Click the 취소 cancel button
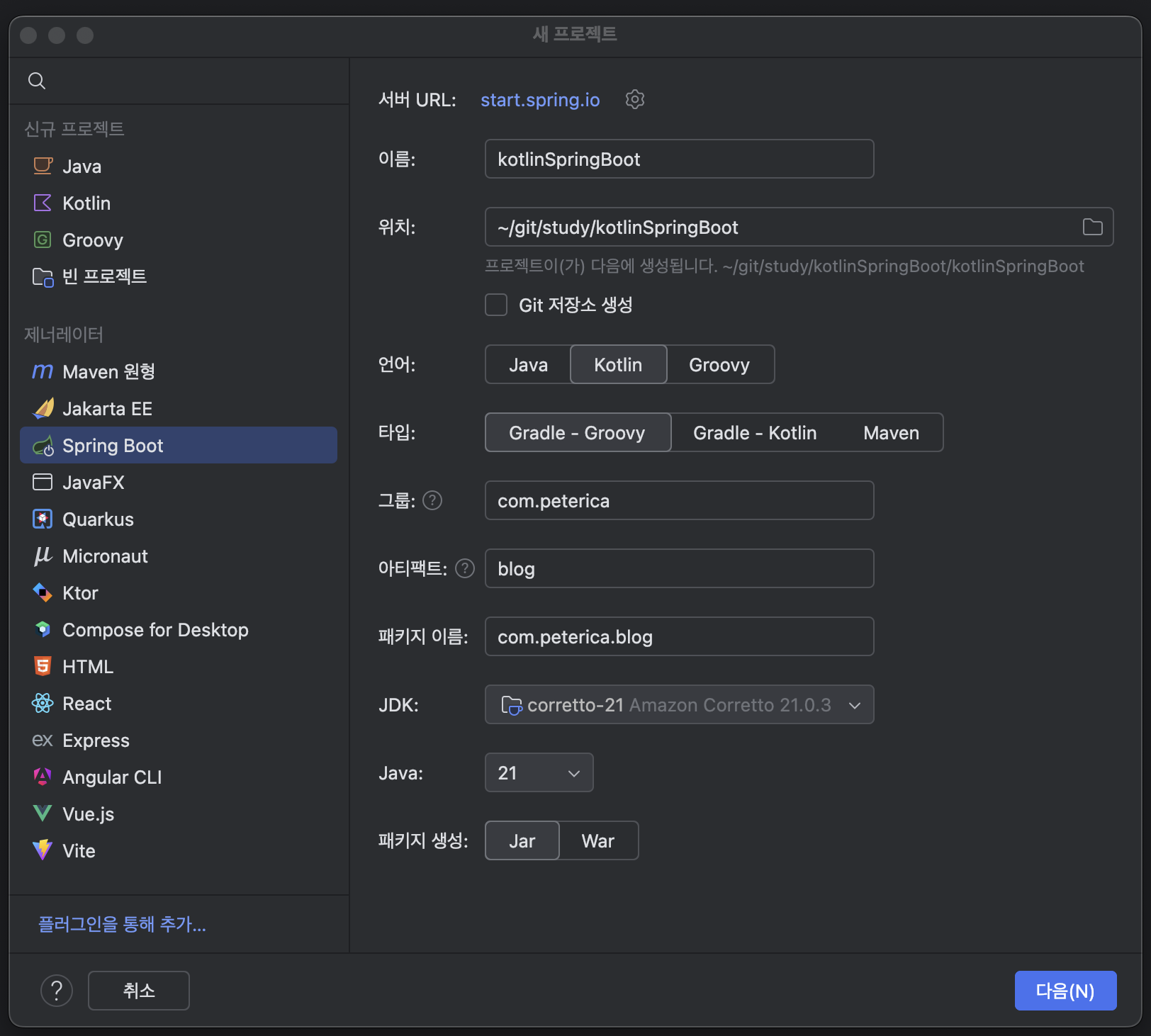 pyautogui.click(x=139, y=990)
